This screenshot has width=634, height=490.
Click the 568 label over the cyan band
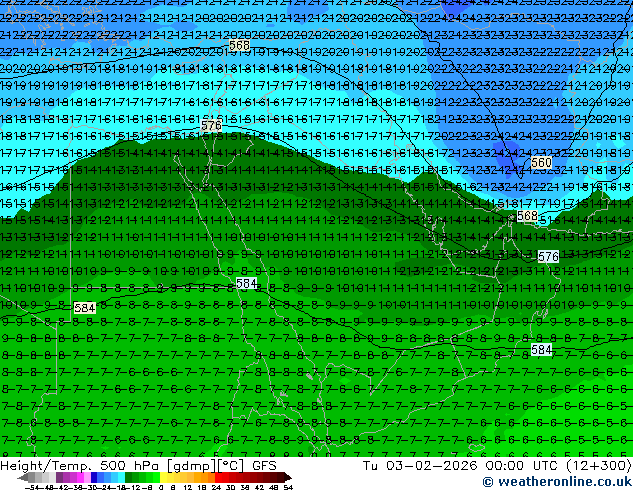point(239,45)
